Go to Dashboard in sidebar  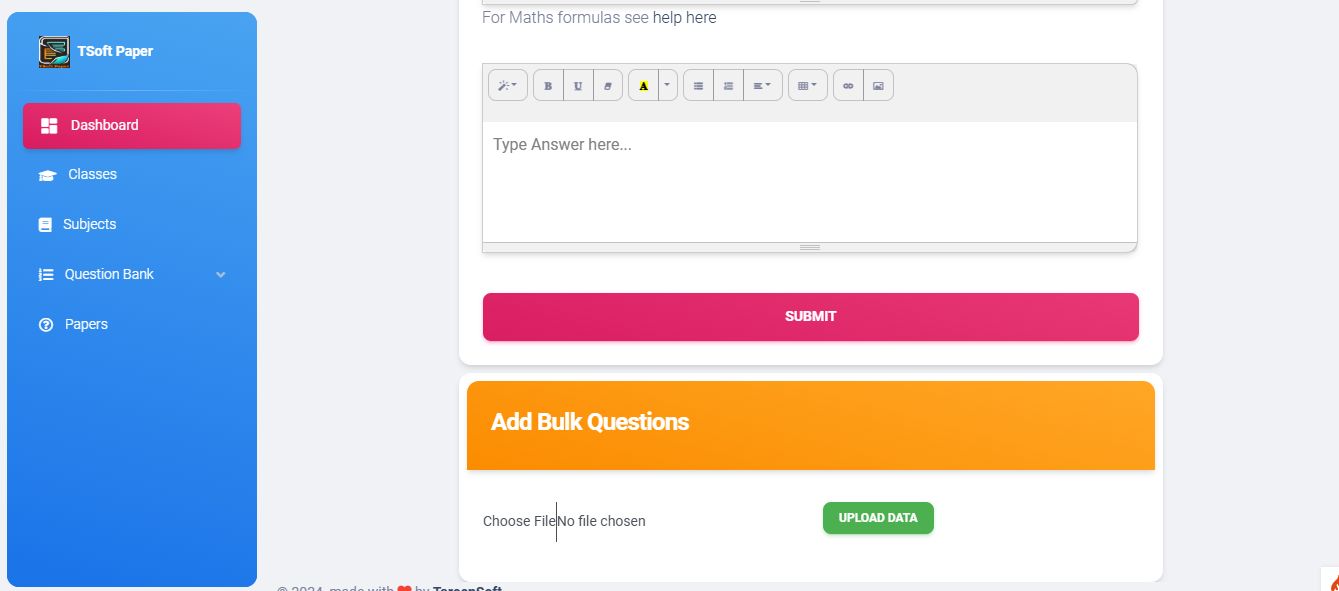(132, 126)
